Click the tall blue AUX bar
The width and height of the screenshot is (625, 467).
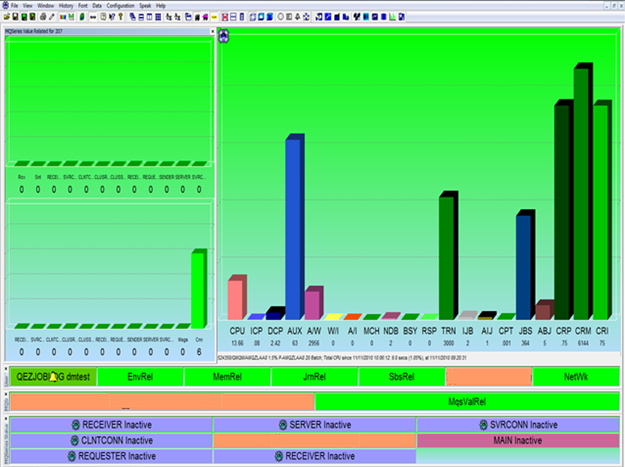(294, 228)
